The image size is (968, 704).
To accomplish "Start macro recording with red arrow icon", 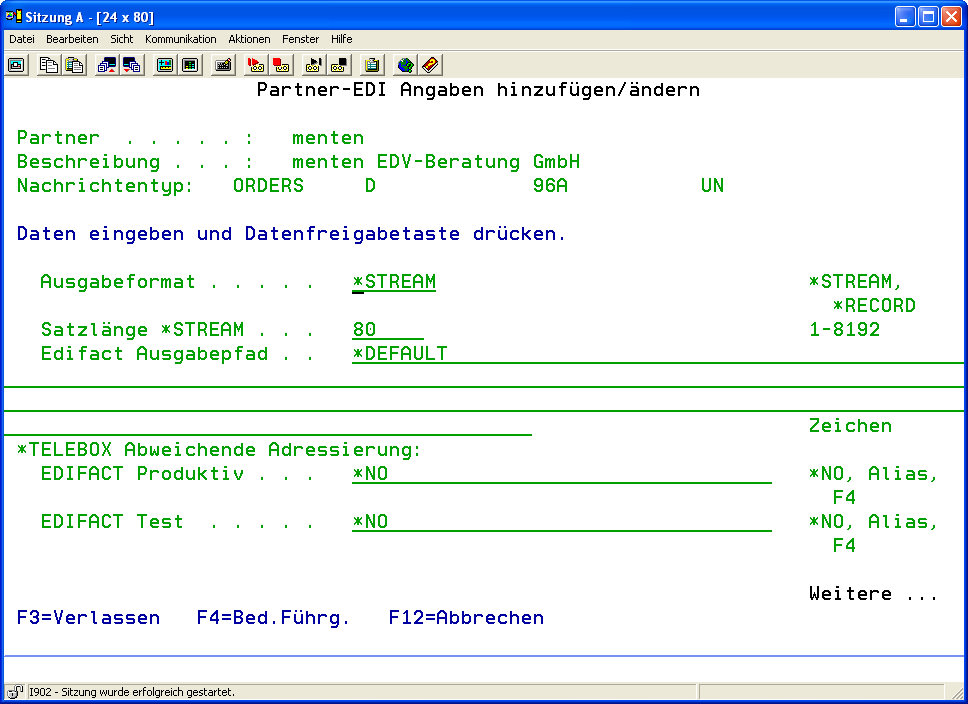I will pyautogui.click(x=256, y=65).
